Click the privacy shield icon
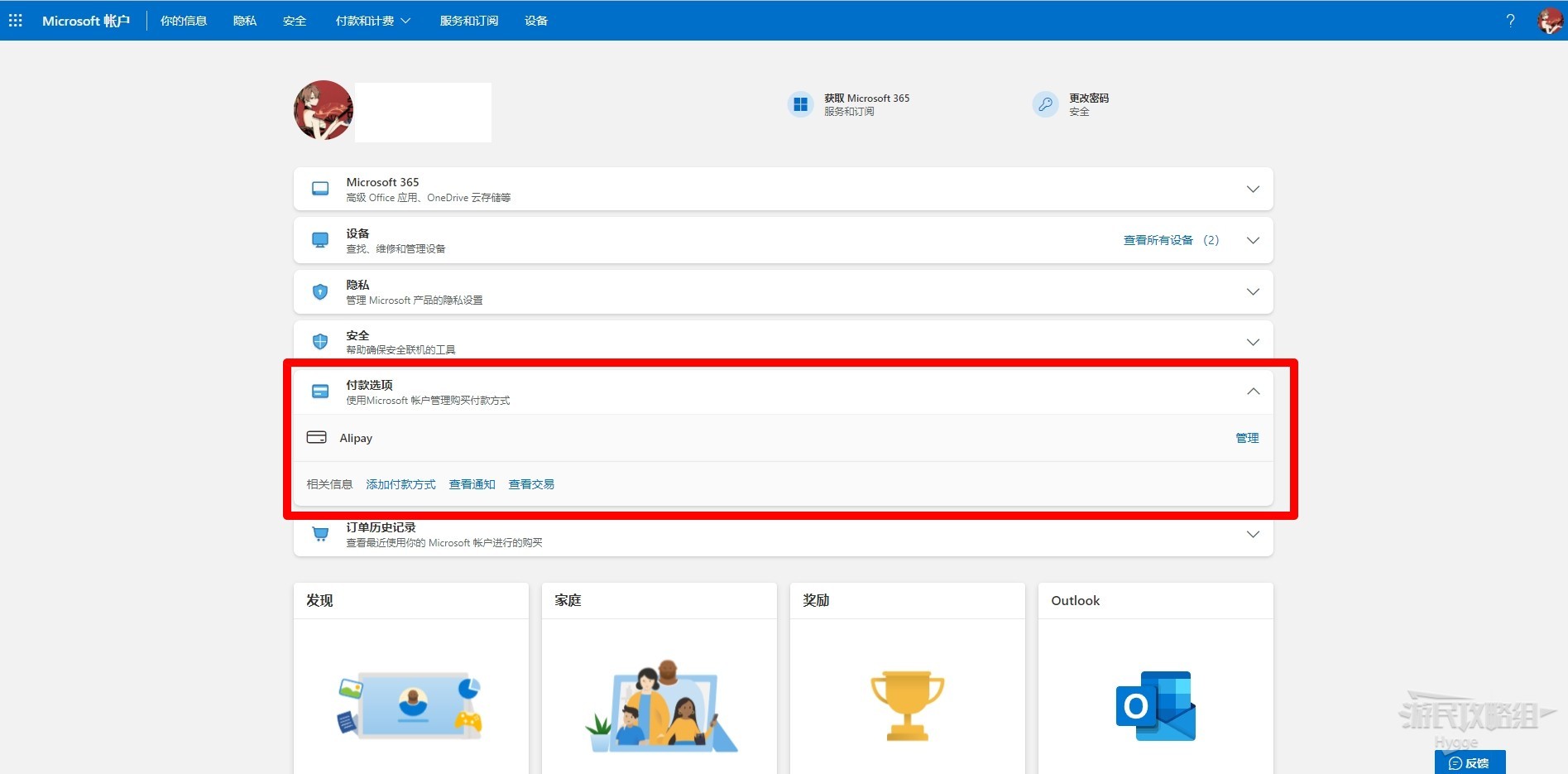Viewport: 1568px width, 774px height. click(320, 291)
